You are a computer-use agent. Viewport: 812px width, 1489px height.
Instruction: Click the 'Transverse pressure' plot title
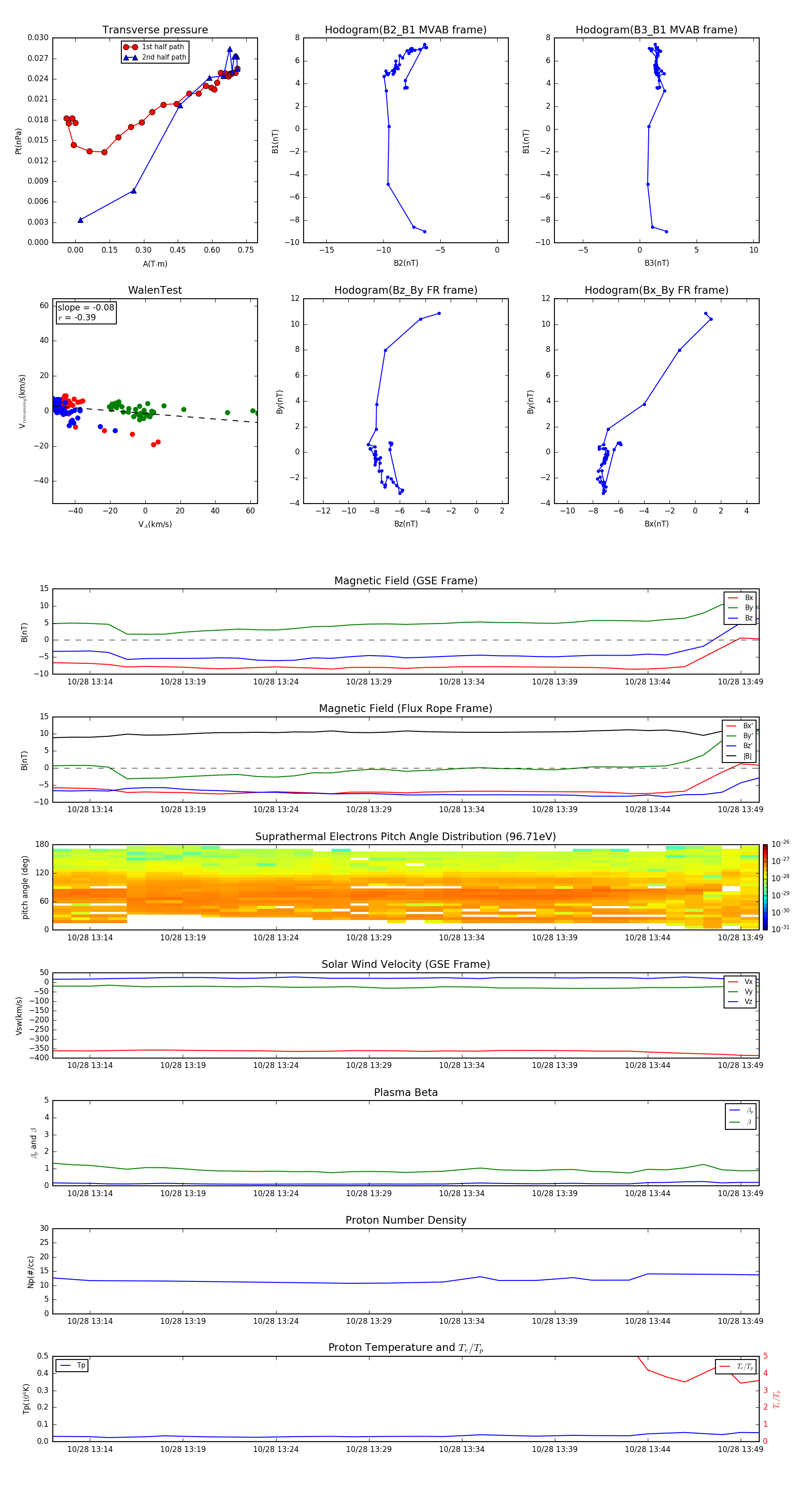pyautogui.click(x=155, y=30)
